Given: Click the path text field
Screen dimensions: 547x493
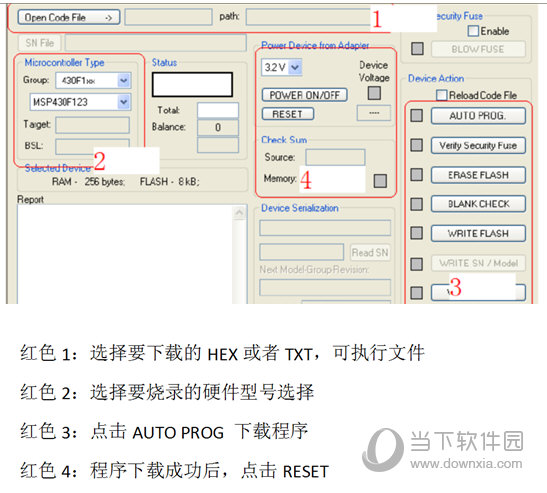Looking at the screenshot, I should pyautogui.click(x=309, y=17).
